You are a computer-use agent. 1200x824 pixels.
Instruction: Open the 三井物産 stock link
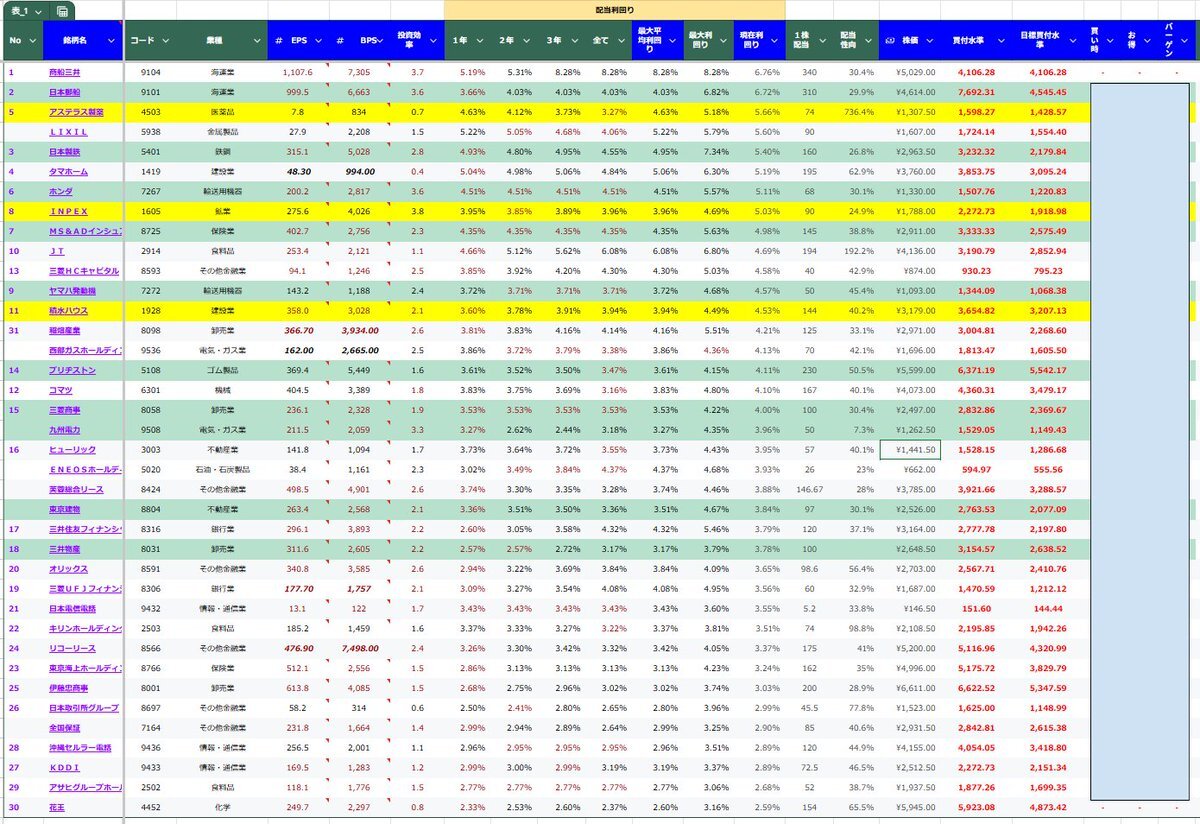[x=65, y=548]
